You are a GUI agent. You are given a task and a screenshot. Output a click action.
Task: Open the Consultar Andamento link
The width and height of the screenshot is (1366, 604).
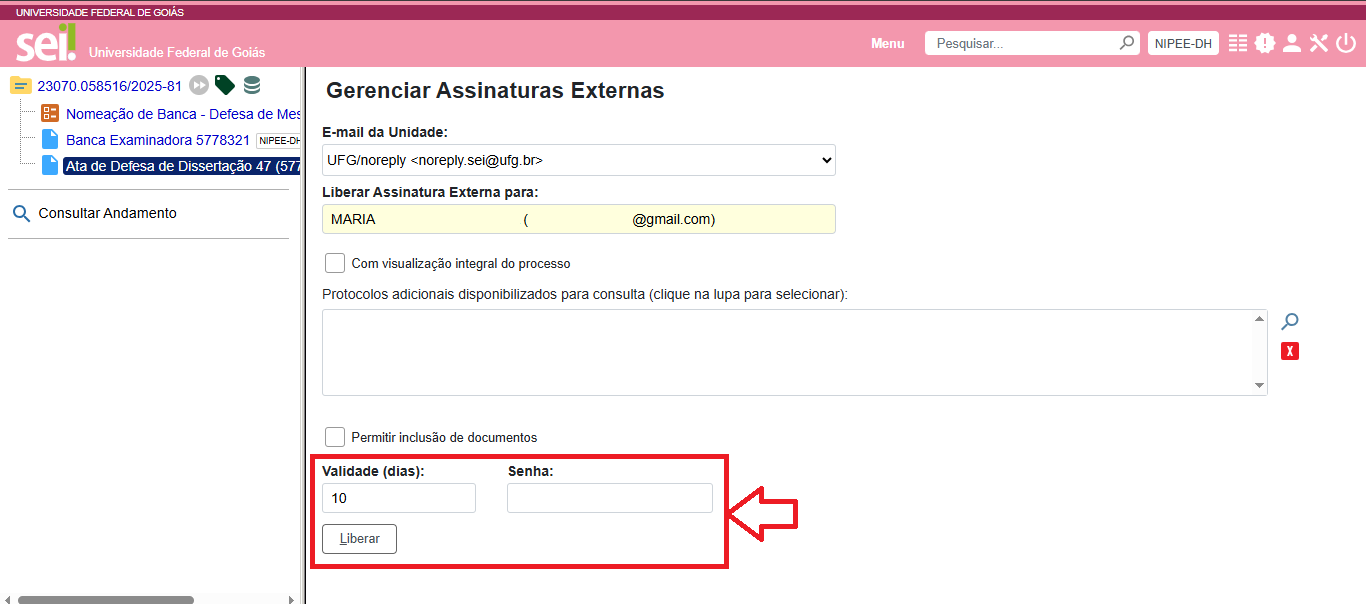[x=107, y=213]
